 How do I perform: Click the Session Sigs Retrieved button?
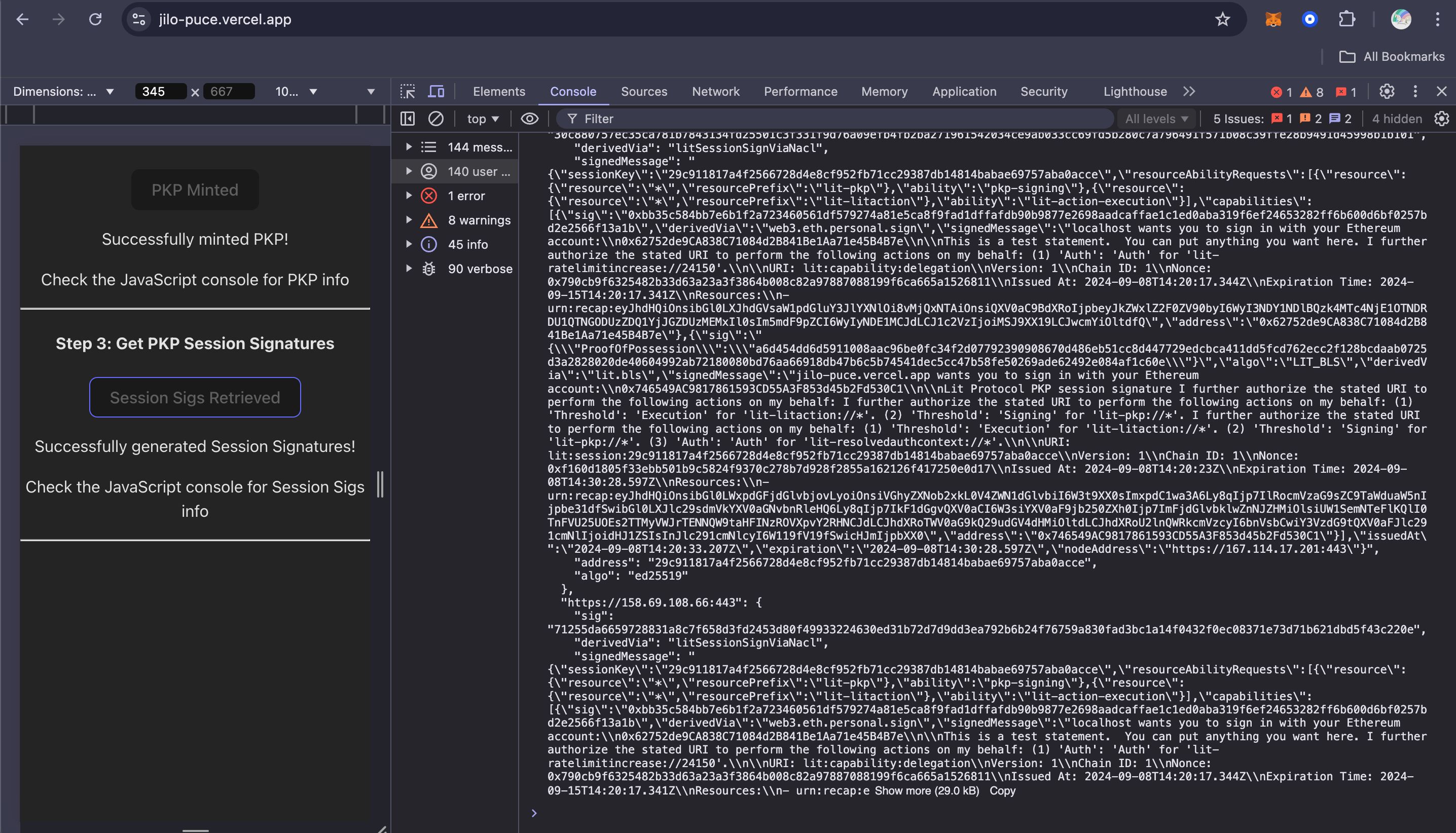(195, 398)
